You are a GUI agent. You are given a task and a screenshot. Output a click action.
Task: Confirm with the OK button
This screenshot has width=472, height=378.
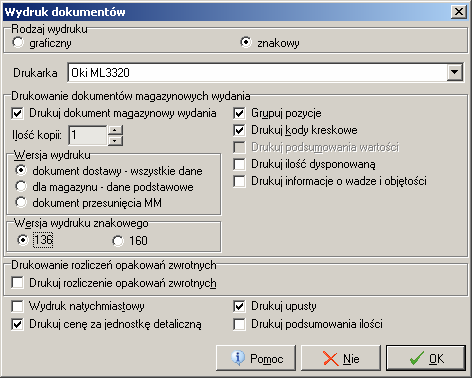coord(426,358)
